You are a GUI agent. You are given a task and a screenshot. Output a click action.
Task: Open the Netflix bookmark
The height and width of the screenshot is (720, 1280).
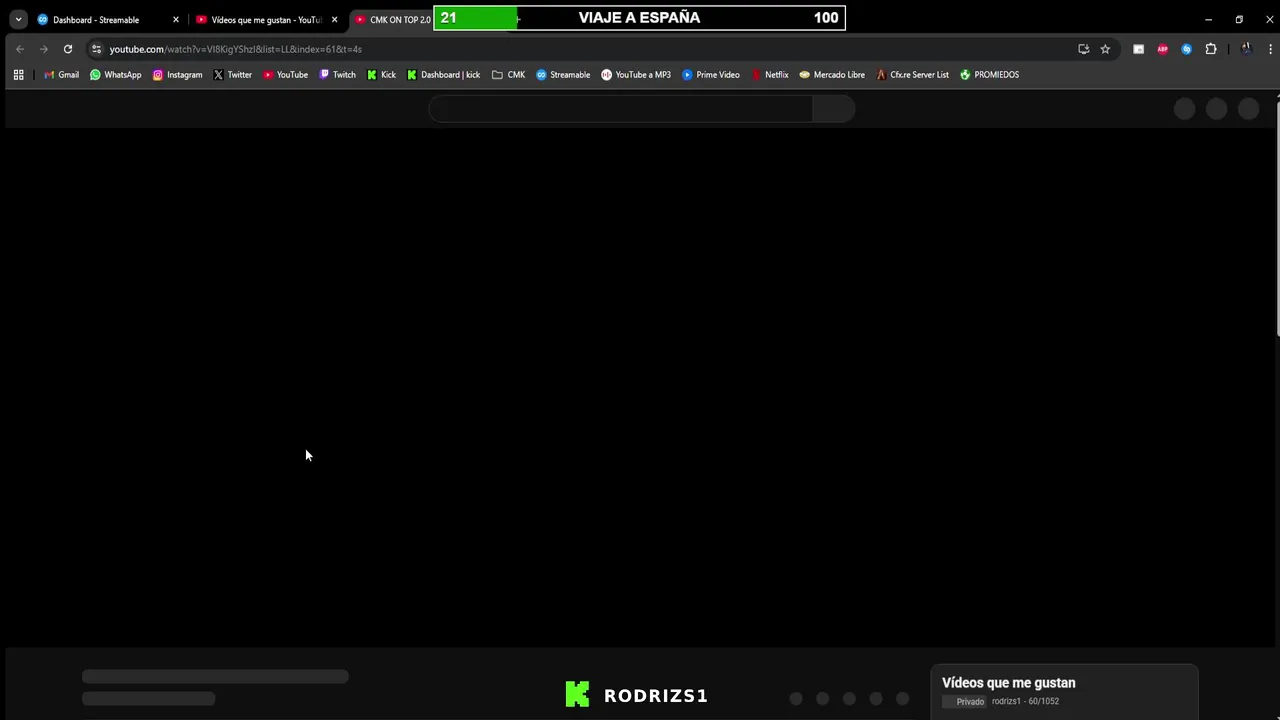click(x=769, y=75)
